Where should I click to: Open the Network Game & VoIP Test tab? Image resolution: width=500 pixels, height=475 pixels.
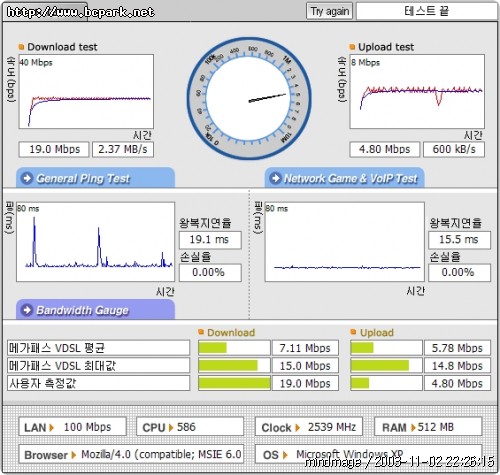tap(344, 178)
